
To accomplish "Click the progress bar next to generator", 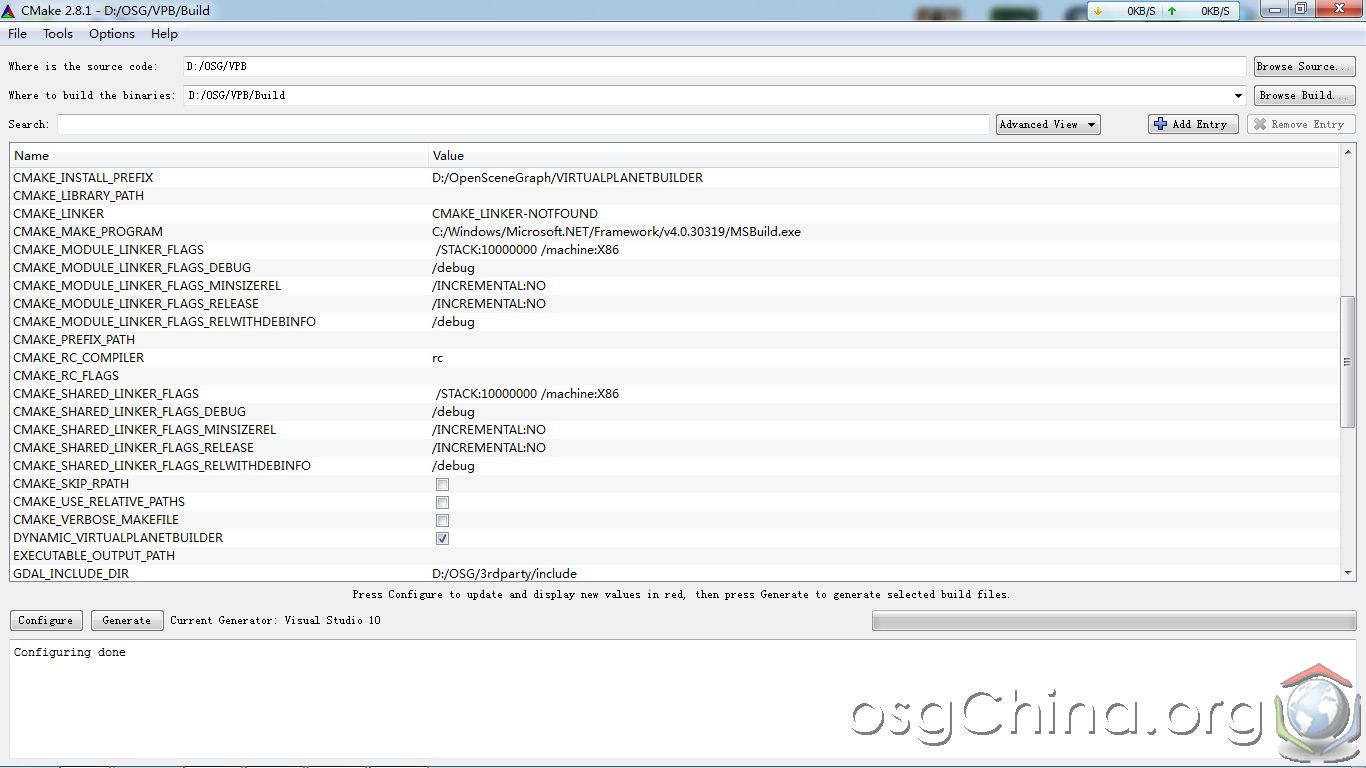I will pos(1114,620).
